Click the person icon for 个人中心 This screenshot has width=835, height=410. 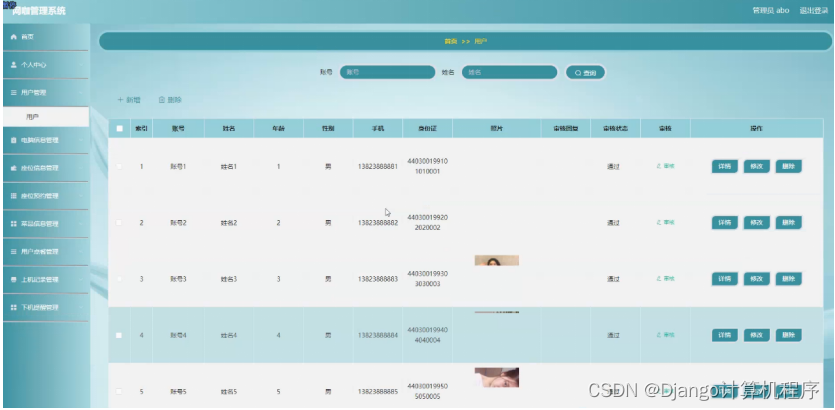[14, 65]
